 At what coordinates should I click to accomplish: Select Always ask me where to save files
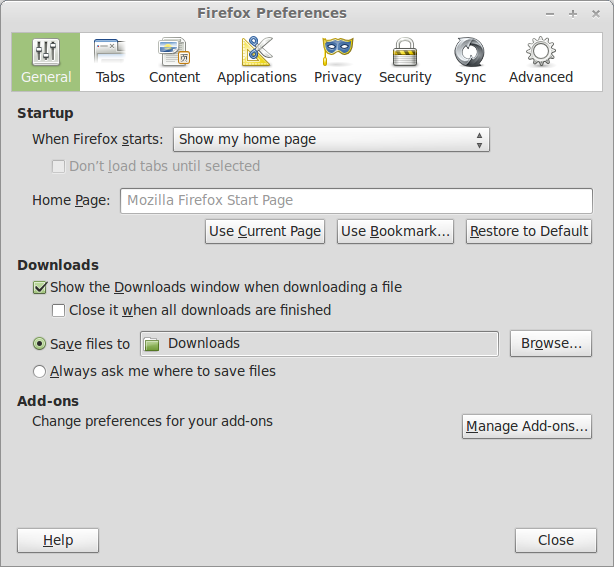point(39,371)
